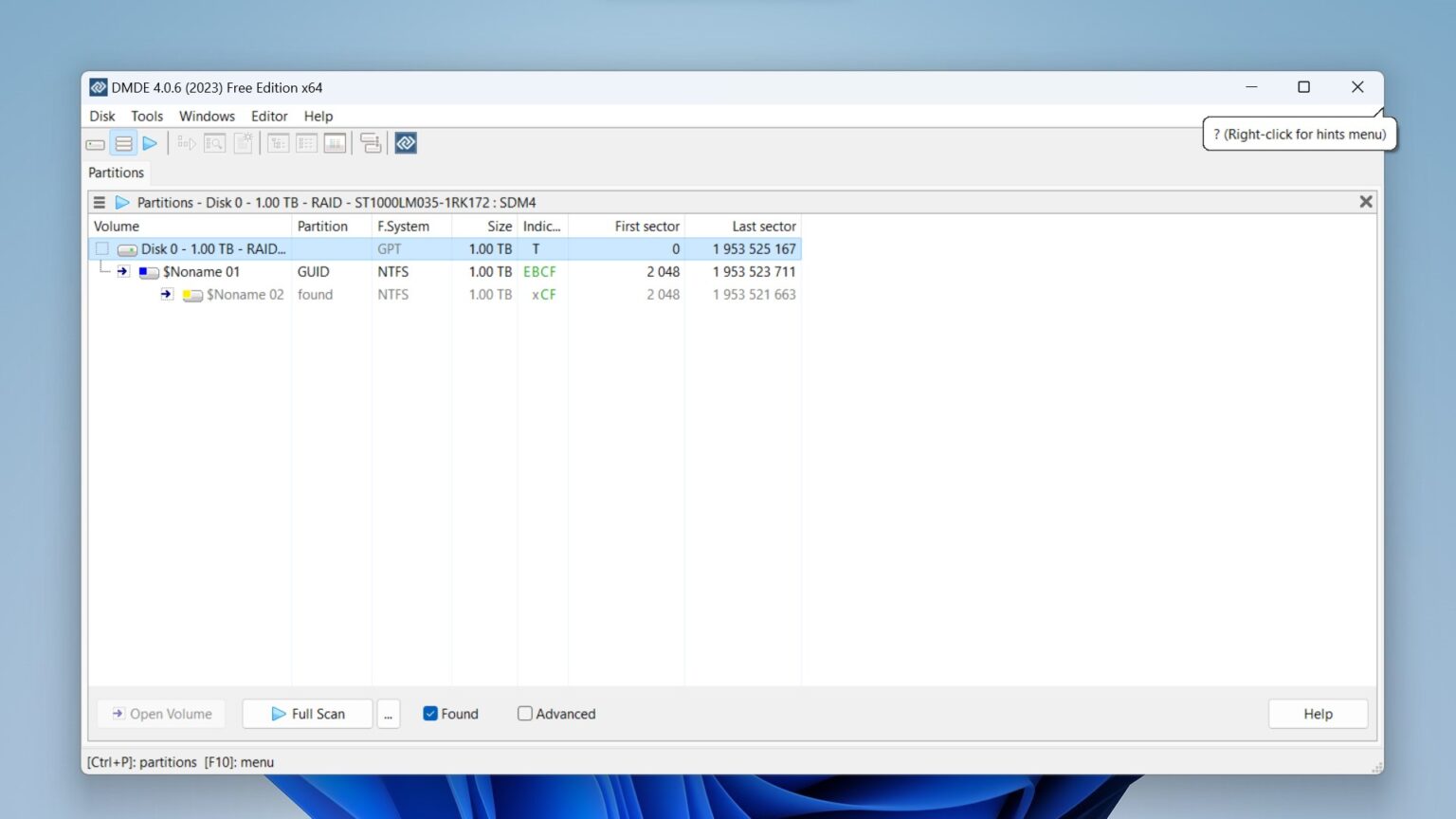Open the ... options beside Full Scan
Image resolution: width=1456 pixels, height=819 pixels.
(389, 714)
